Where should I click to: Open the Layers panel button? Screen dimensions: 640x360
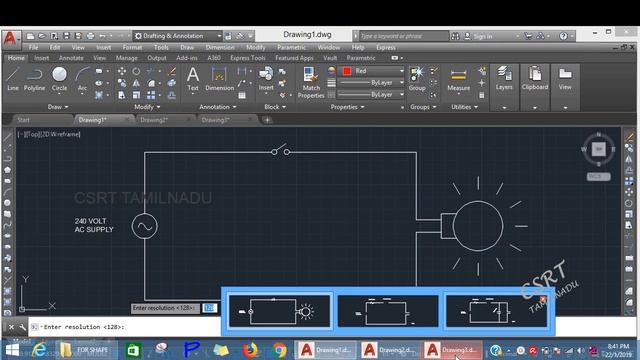504,78
